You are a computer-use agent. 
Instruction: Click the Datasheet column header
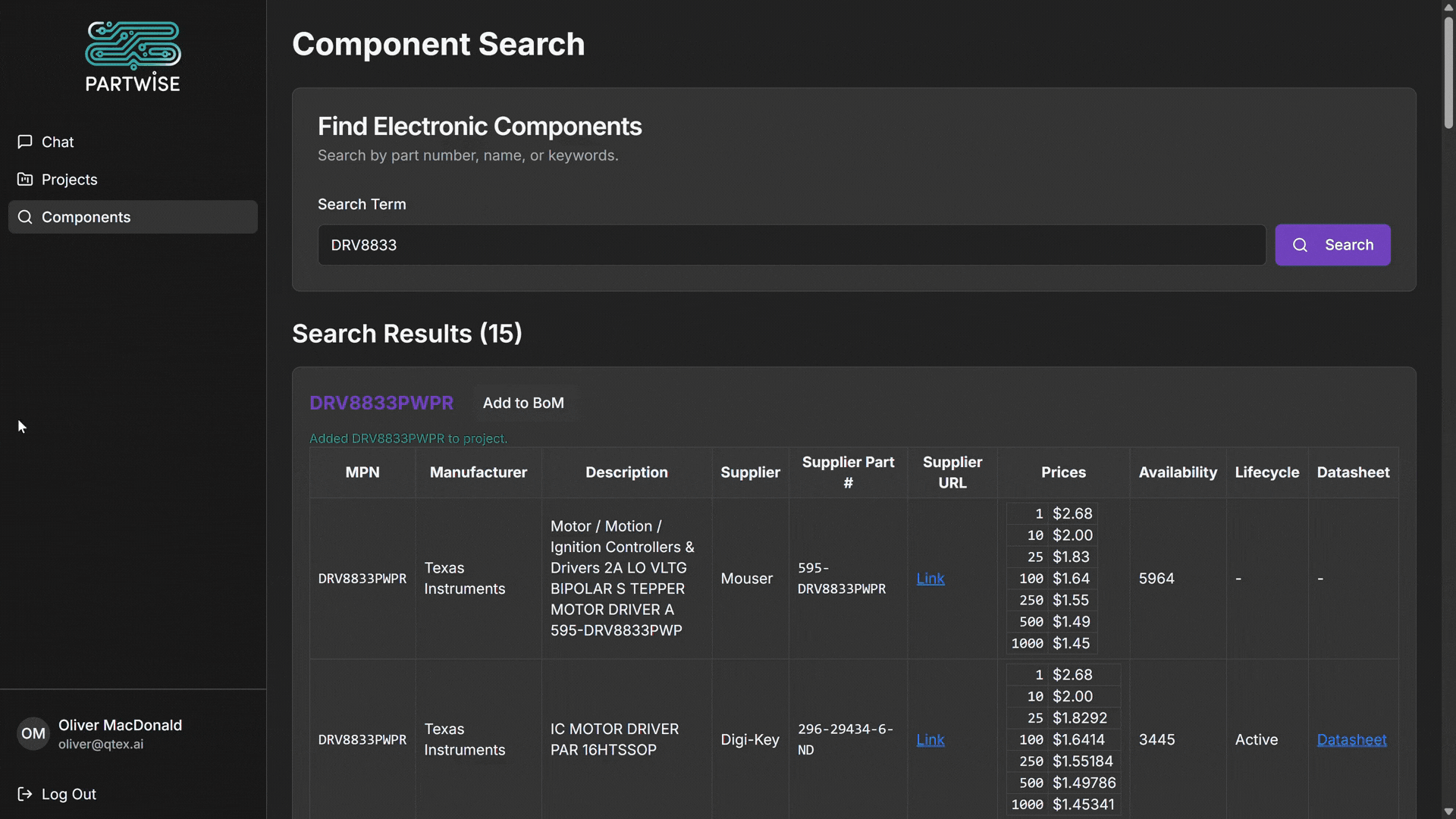tap(1353, 472)
